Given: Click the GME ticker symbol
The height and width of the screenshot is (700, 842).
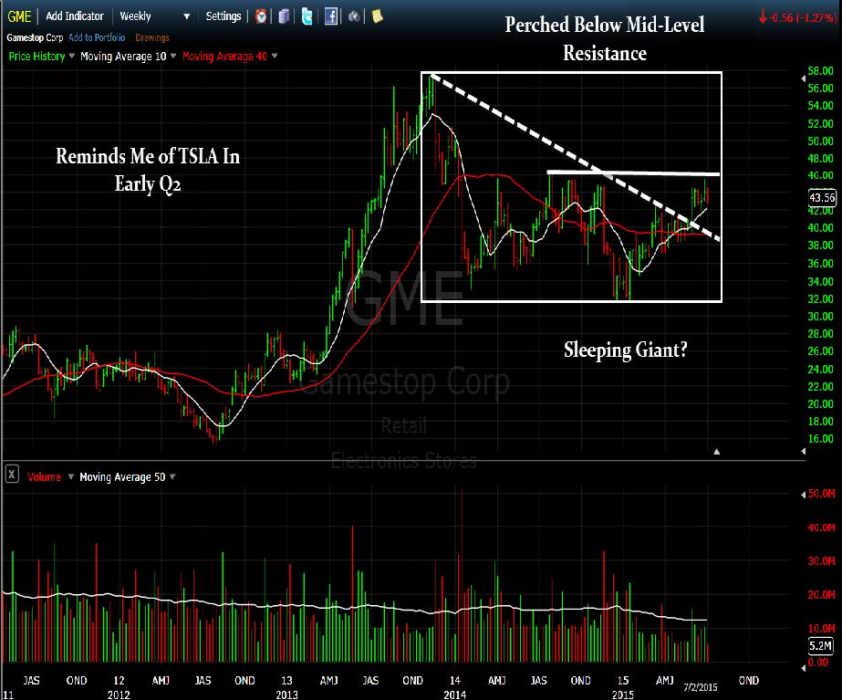Looking at the screenshot, I should [19, 17].
